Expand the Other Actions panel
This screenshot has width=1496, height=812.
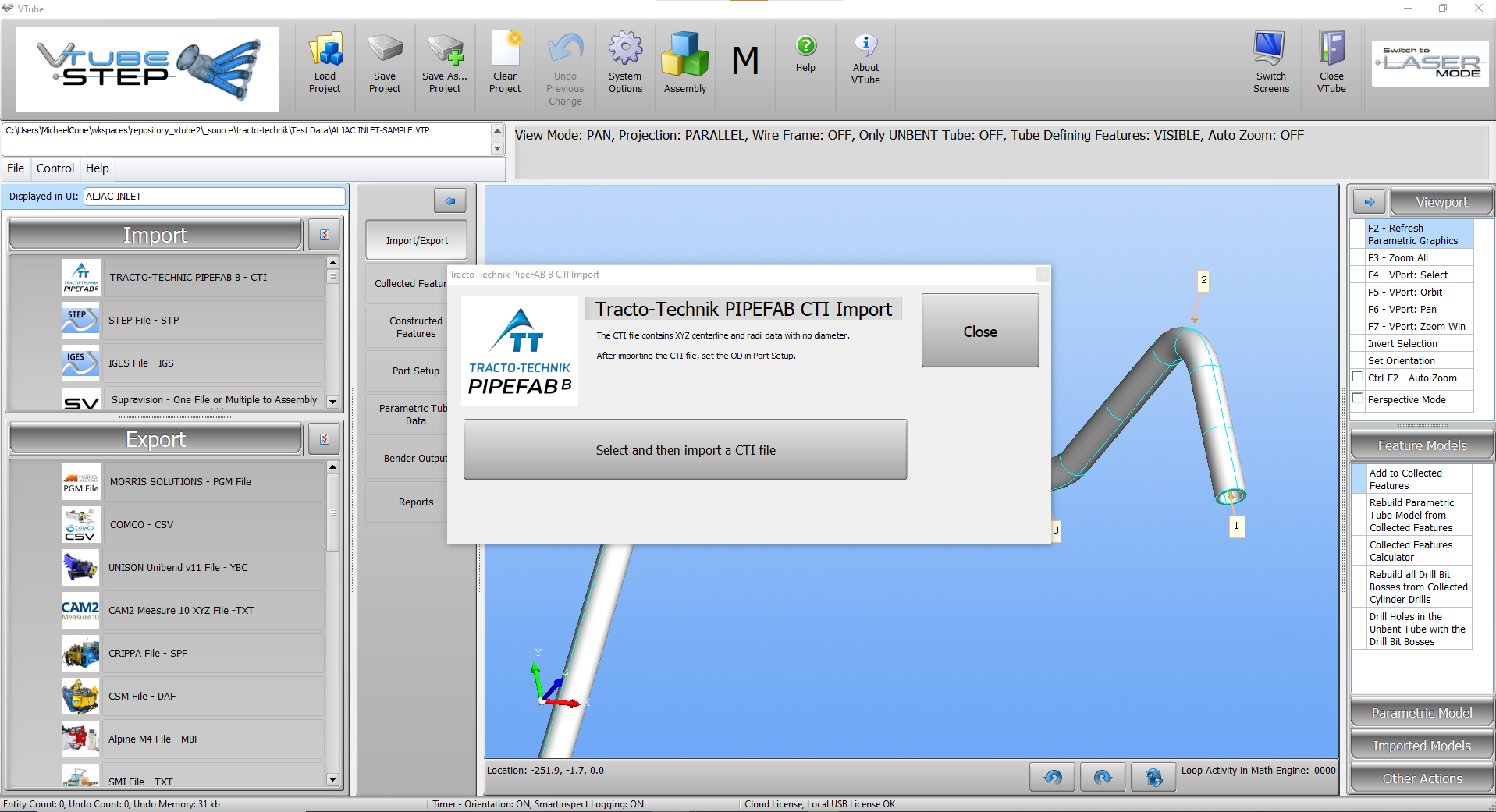1422,778
